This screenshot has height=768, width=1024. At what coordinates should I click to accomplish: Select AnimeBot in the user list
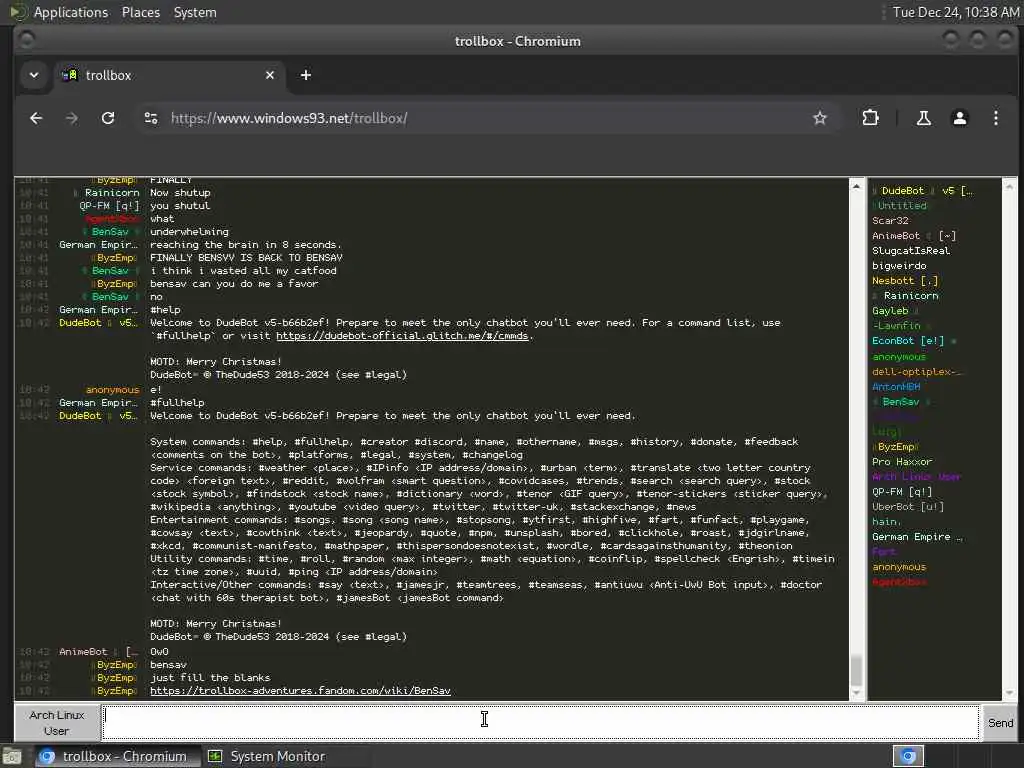(x=914, y=236)
